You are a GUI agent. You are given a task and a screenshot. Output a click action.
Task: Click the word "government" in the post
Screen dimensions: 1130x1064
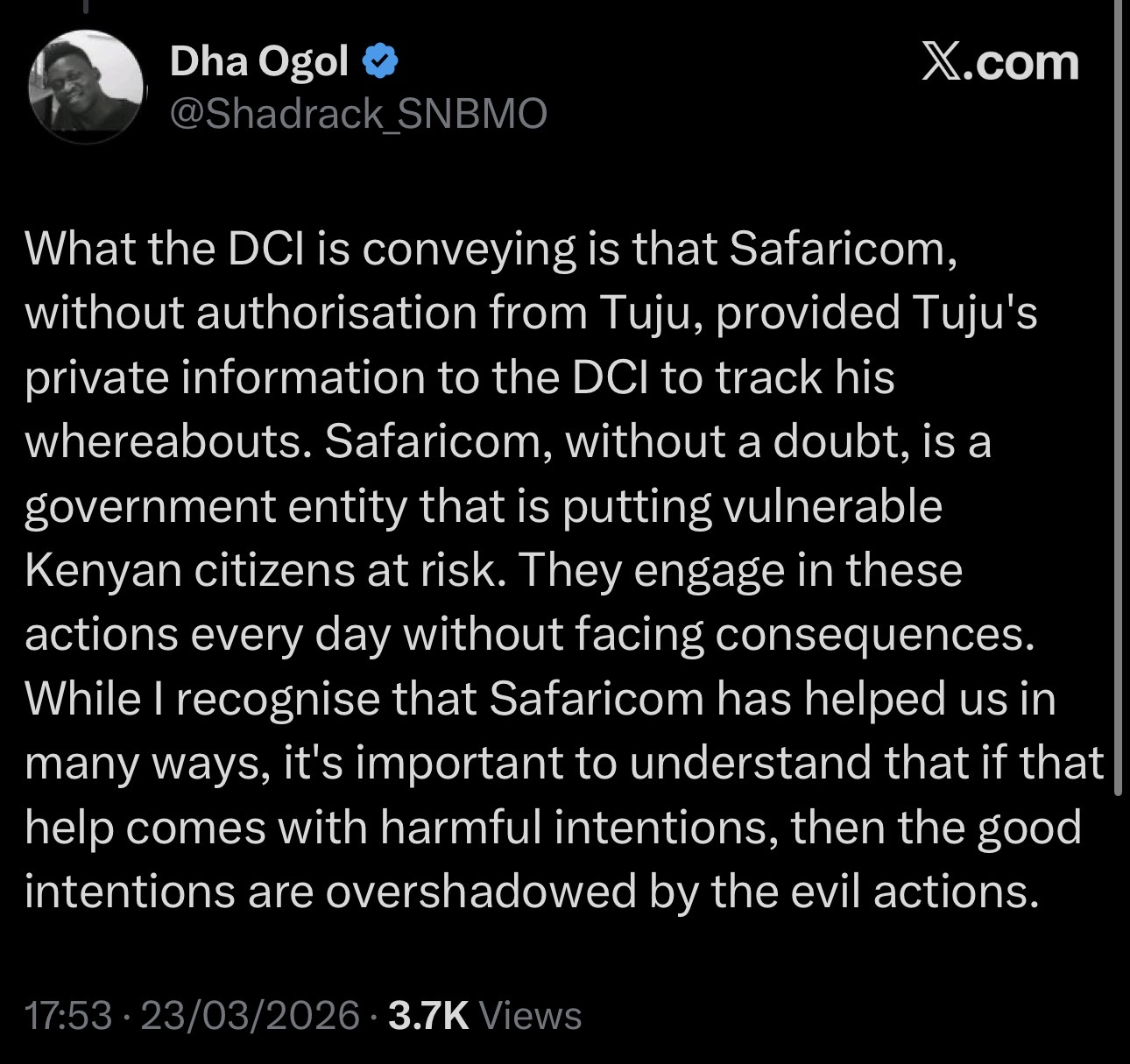coord(149,506)
